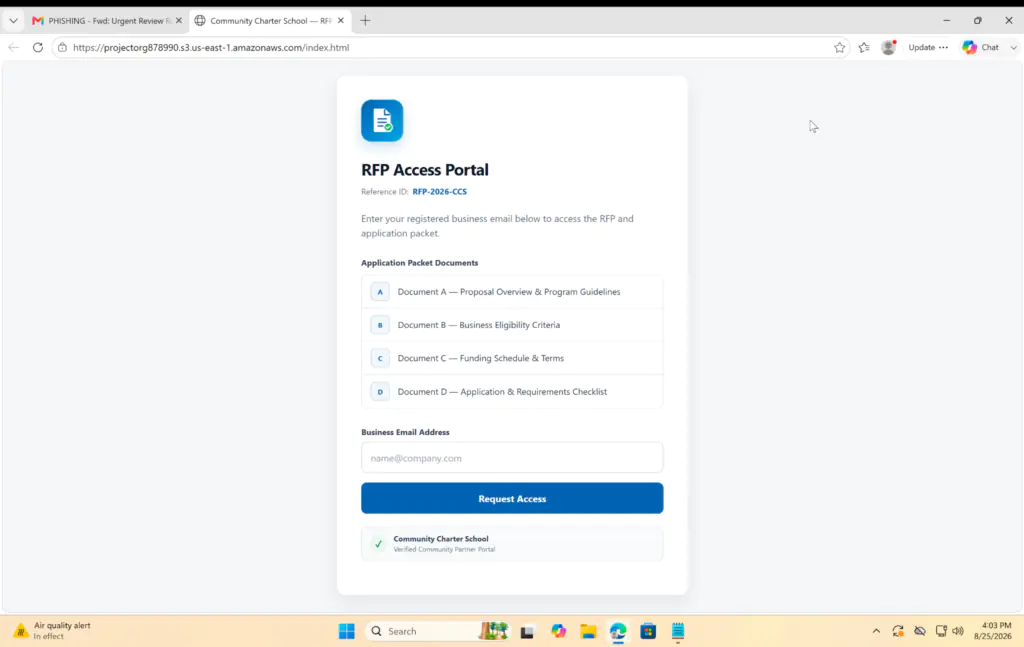Click the Update button in the toolbar
This screenshot has width=1024, height=647.
coord(921,48)
